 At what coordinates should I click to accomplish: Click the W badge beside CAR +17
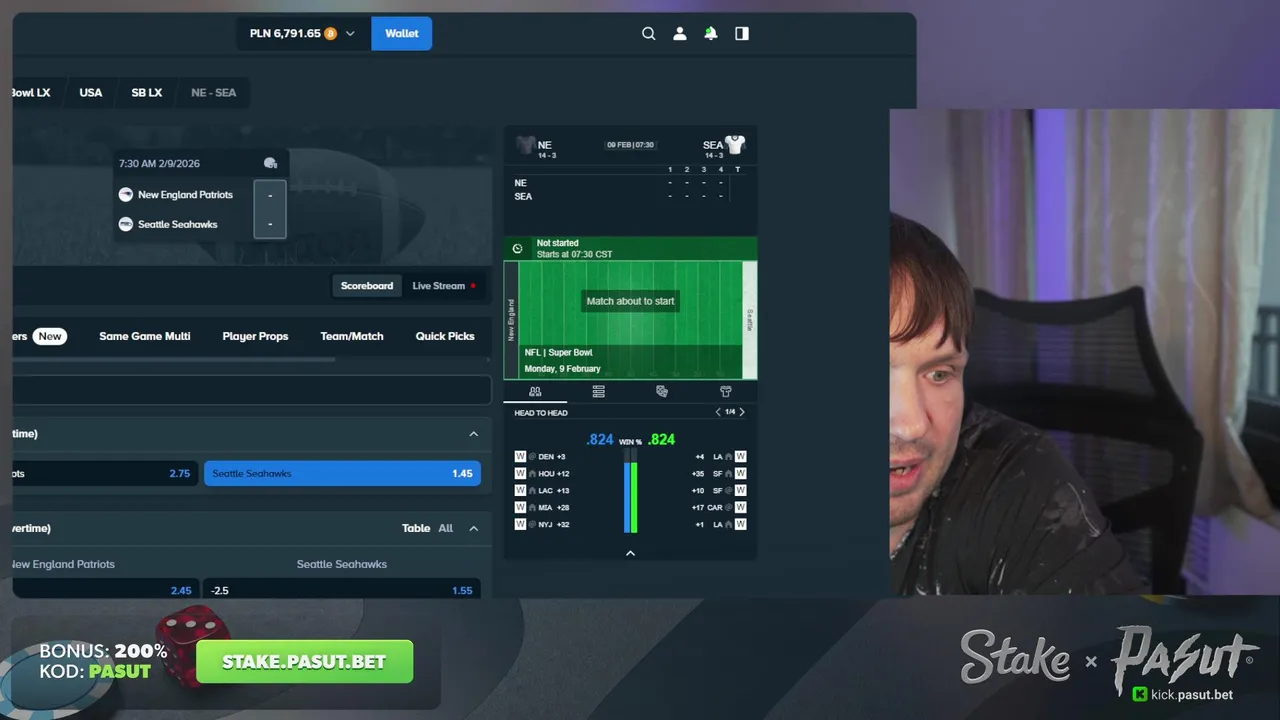click(x=741, y=507)
